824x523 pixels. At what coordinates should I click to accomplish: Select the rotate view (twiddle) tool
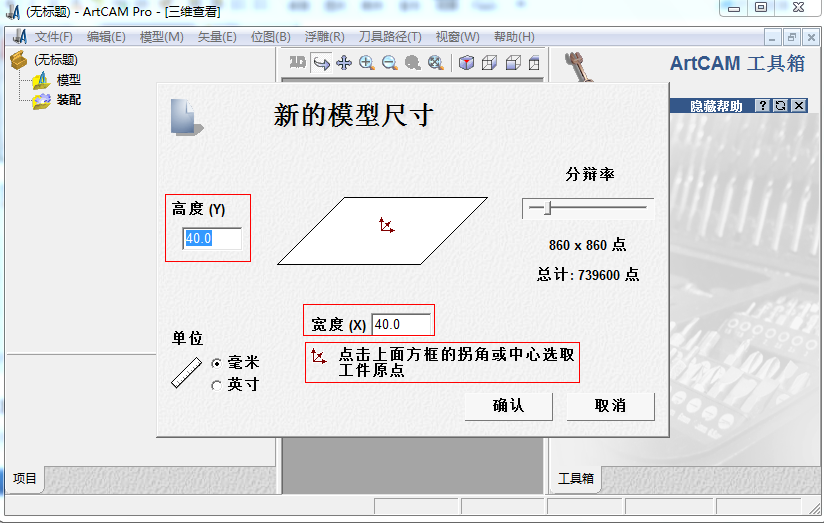coord(321,63)
